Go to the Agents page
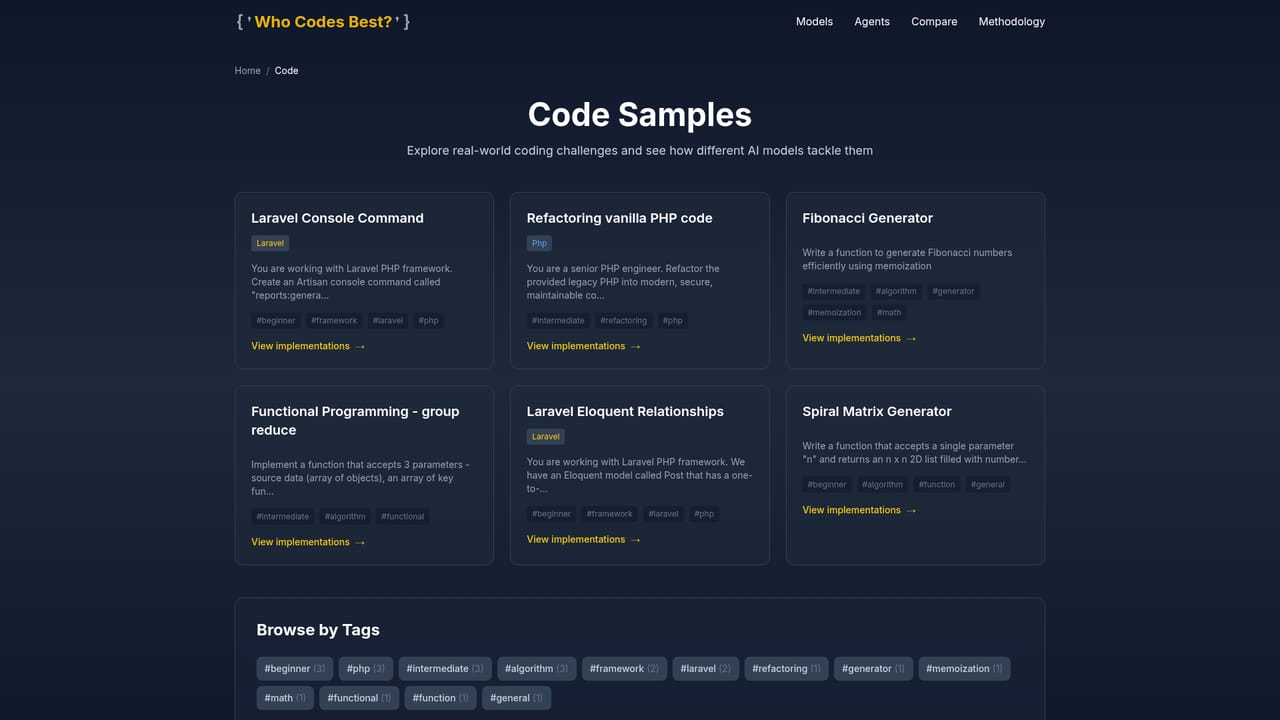1280x720 pixels. coord(872,21)
